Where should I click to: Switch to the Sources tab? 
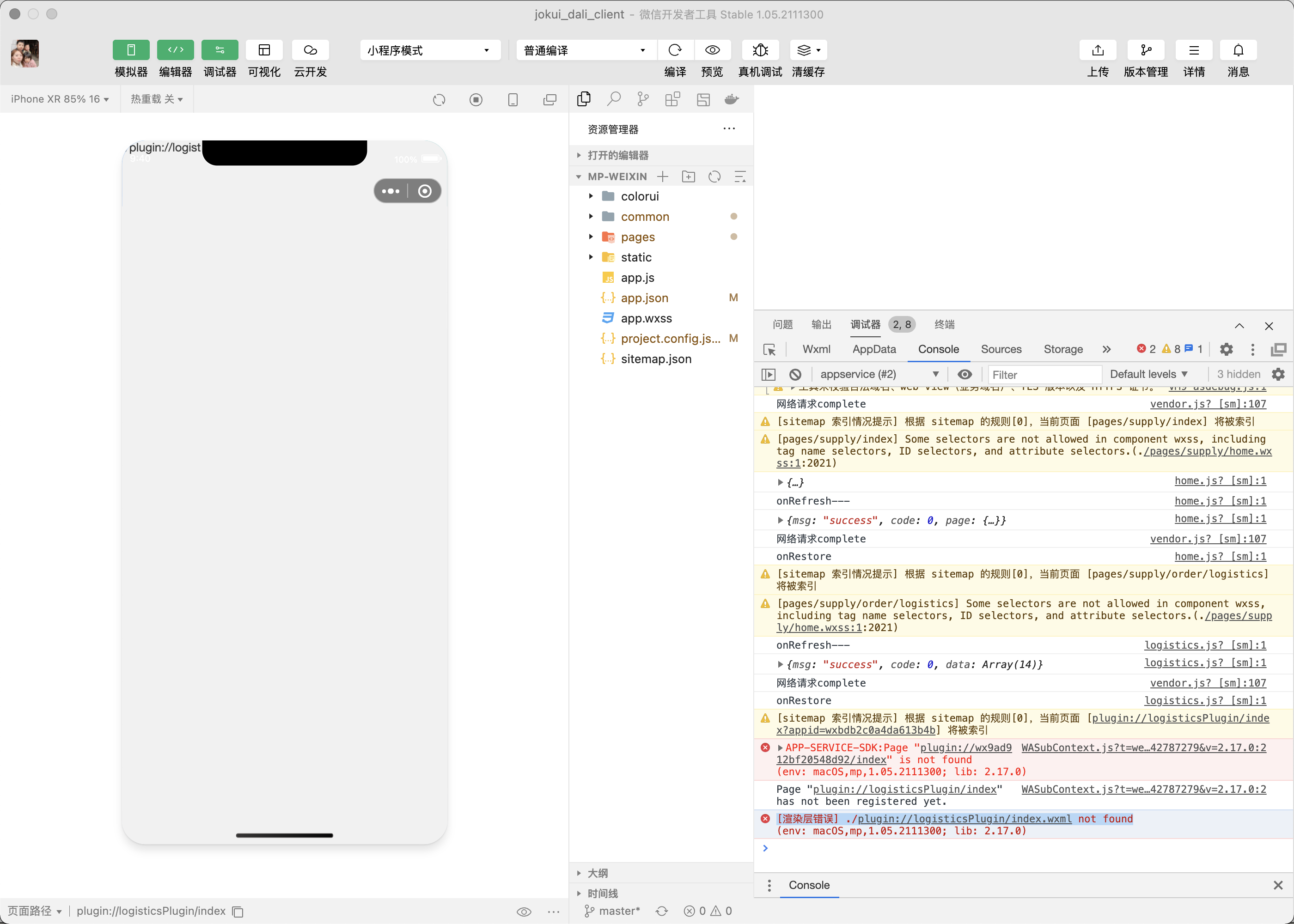point(1001,349)
